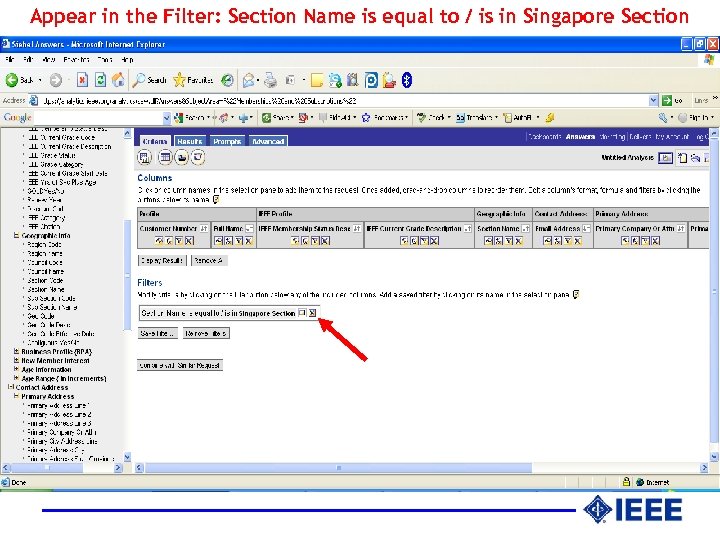This screenshot has width=720, height=540.
Task: Click the third round toolbar icon under Prompts tab
Action: pos(182,158)
